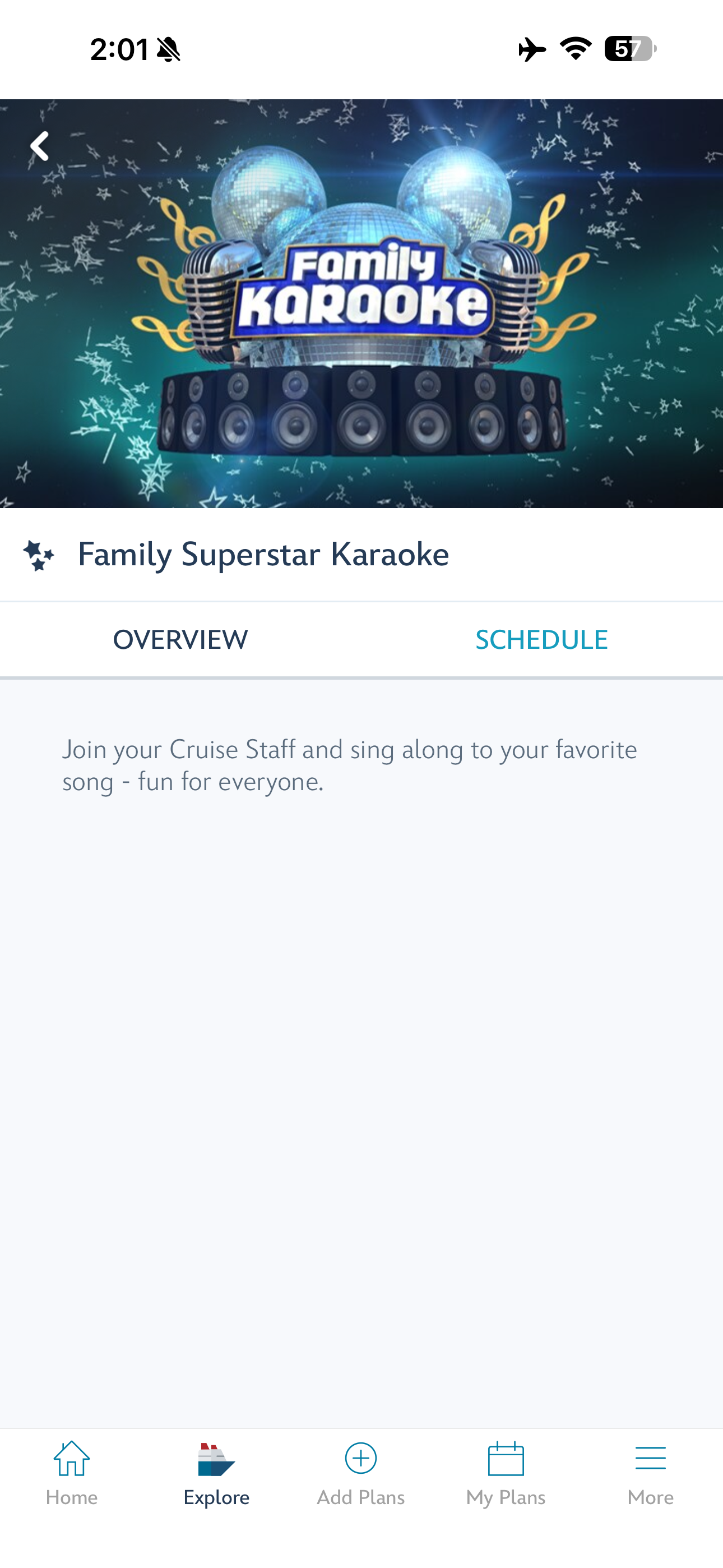Open the My Plans calendar icon
The height and width of the screenshot is (1568, 723).
pos(506,1459)
